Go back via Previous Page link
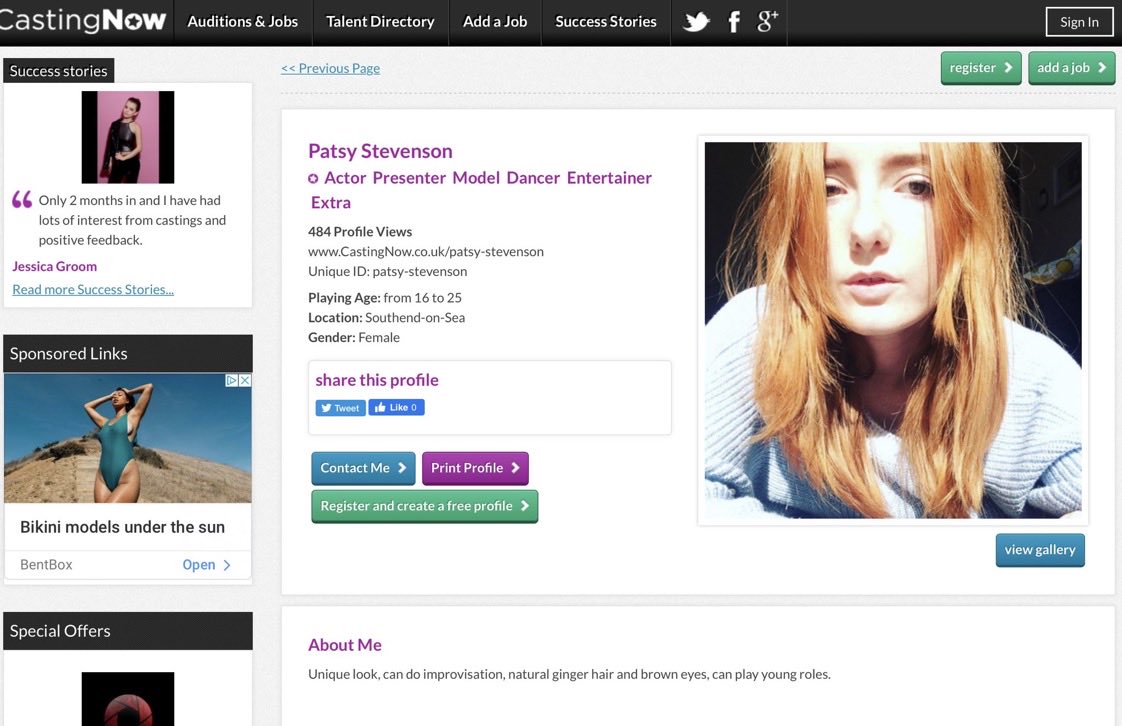Viewport: 1122px width, 726px height. pyautogui.click(x=331, y=69)
